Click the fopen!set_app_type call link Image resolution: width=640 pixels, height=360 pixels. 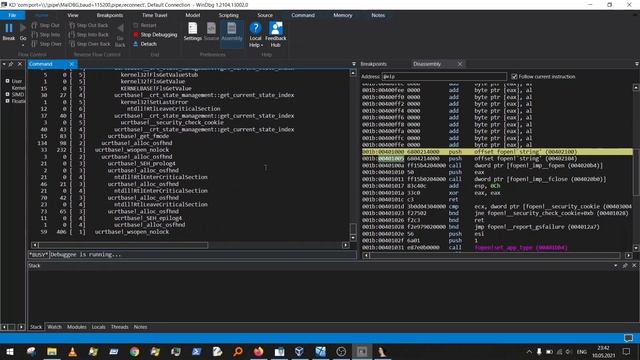[x=521, y=247]
